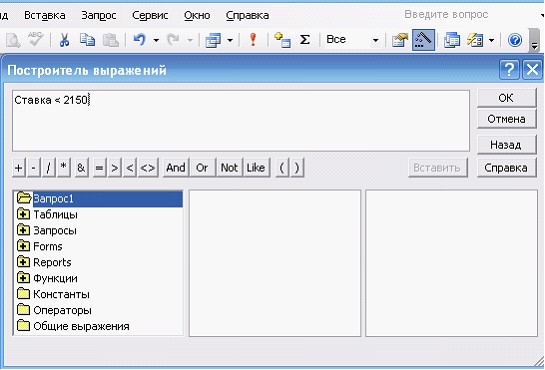The width and height of the screenshot is (545, 370).
Task: Click the Copy icon in toolbar
Action: click(x=87, y=40)
